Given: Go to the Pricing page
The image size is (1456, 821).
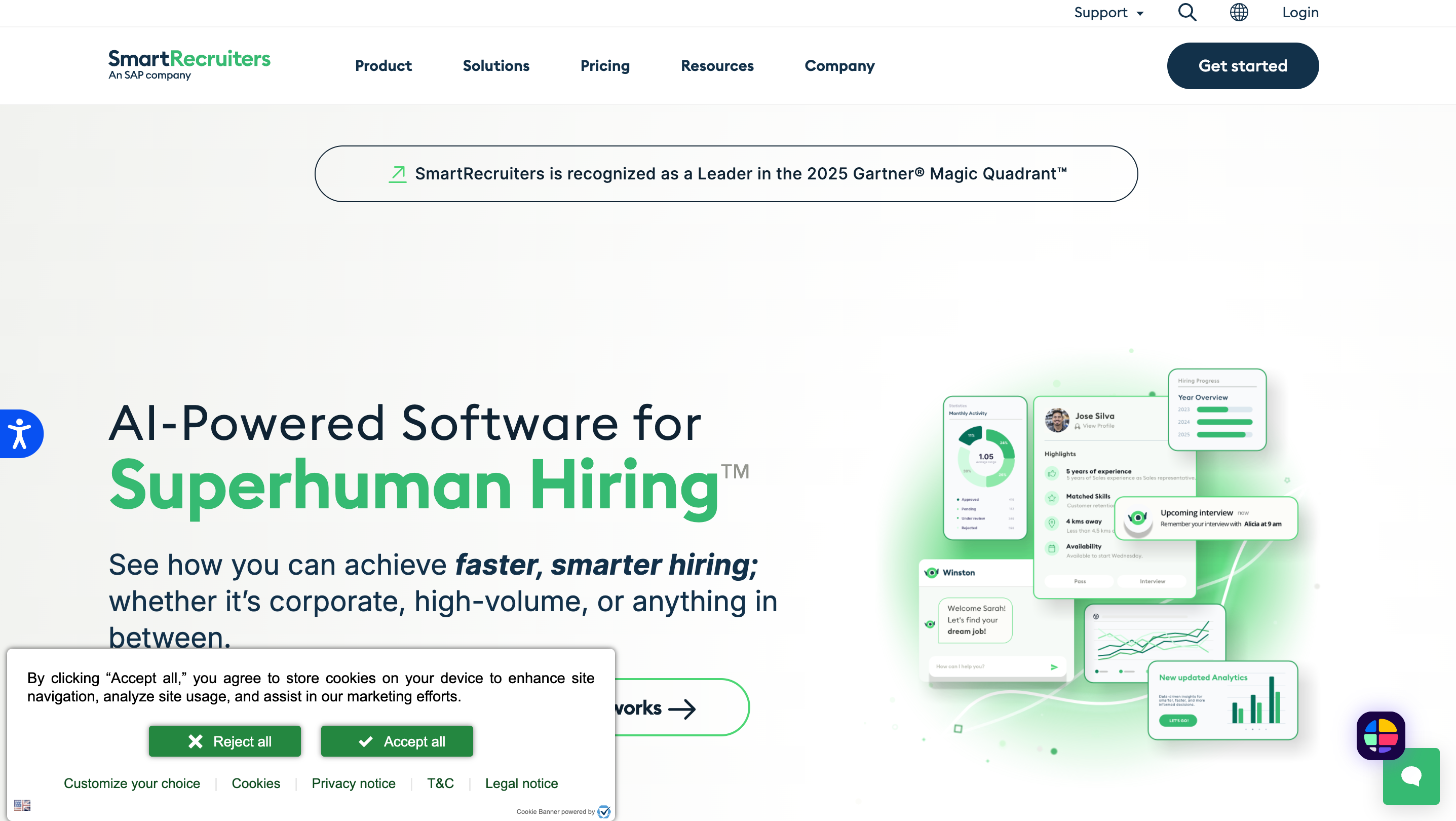Looking at the screenshot, I should tap(605, 65).
